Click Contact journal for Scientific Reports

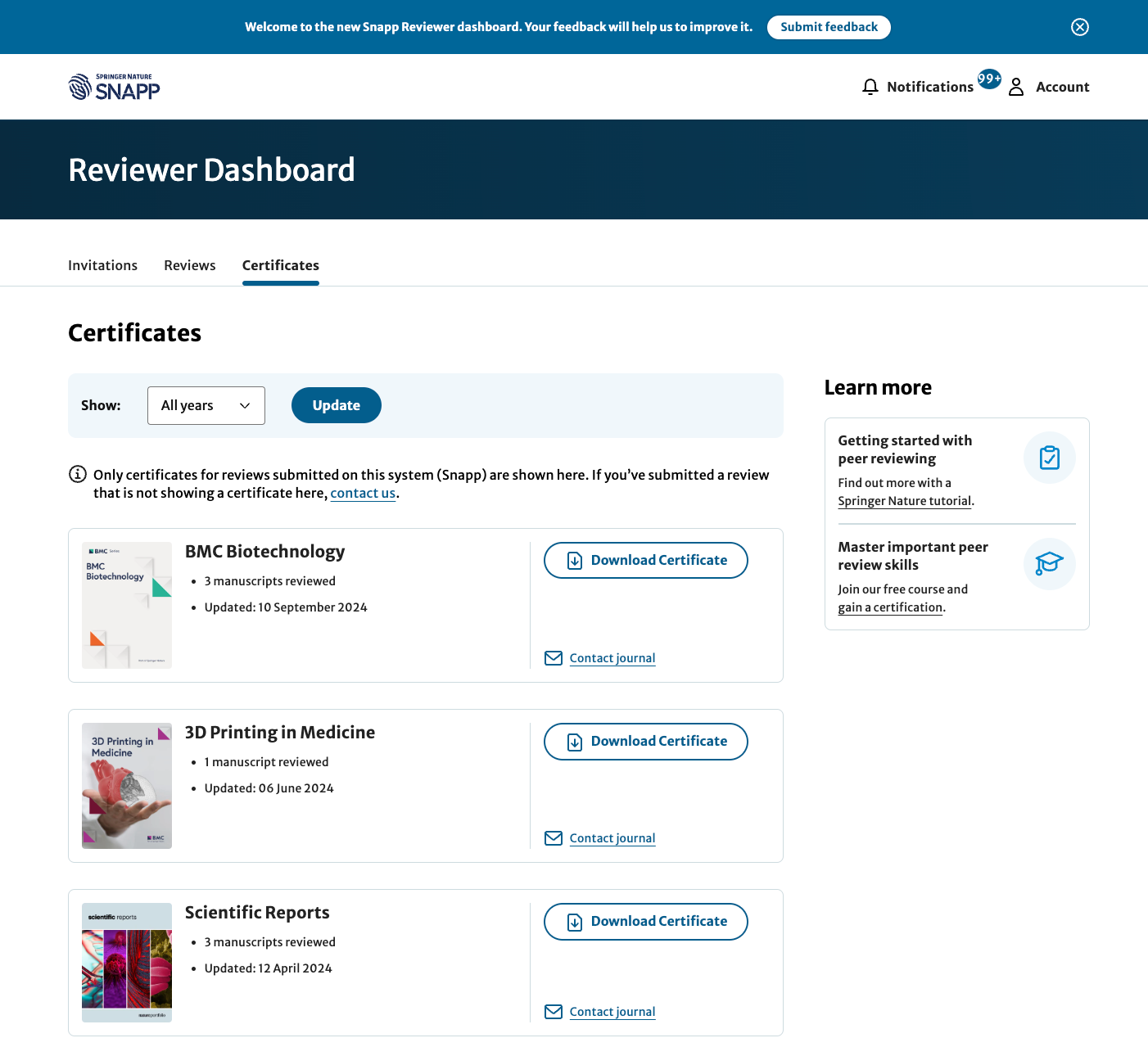(612, 1012)
